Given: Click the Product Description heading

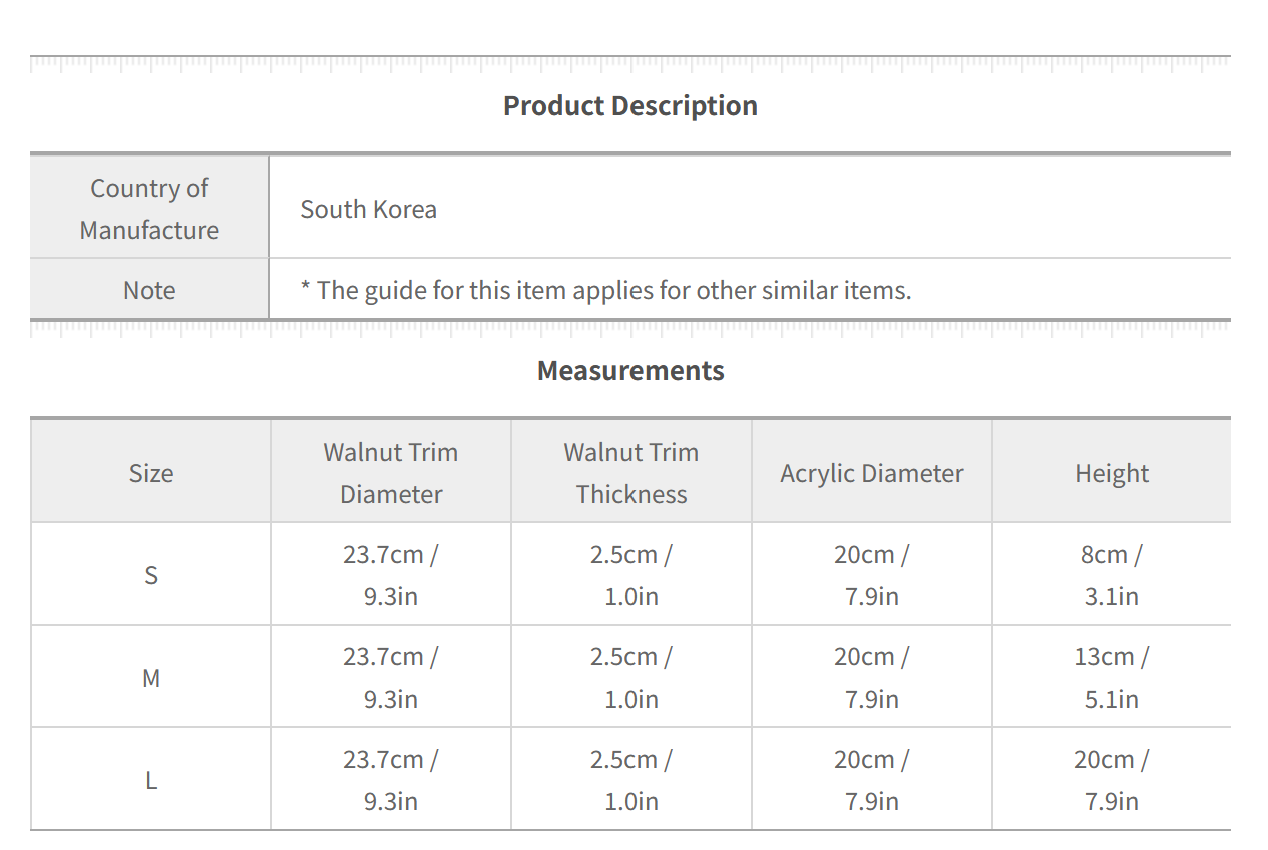Looking at the screenshot, I should tap(630, 106).
